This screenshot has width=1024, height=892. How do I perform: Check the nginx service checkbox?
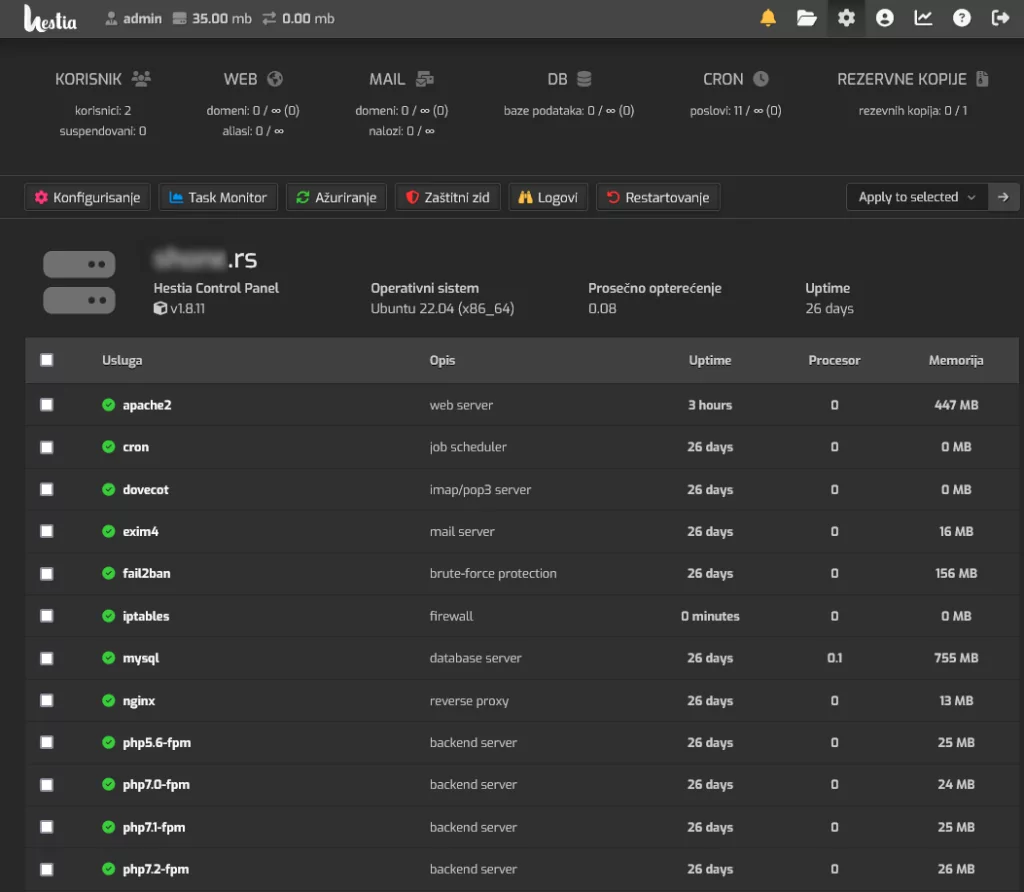point(46,700)
